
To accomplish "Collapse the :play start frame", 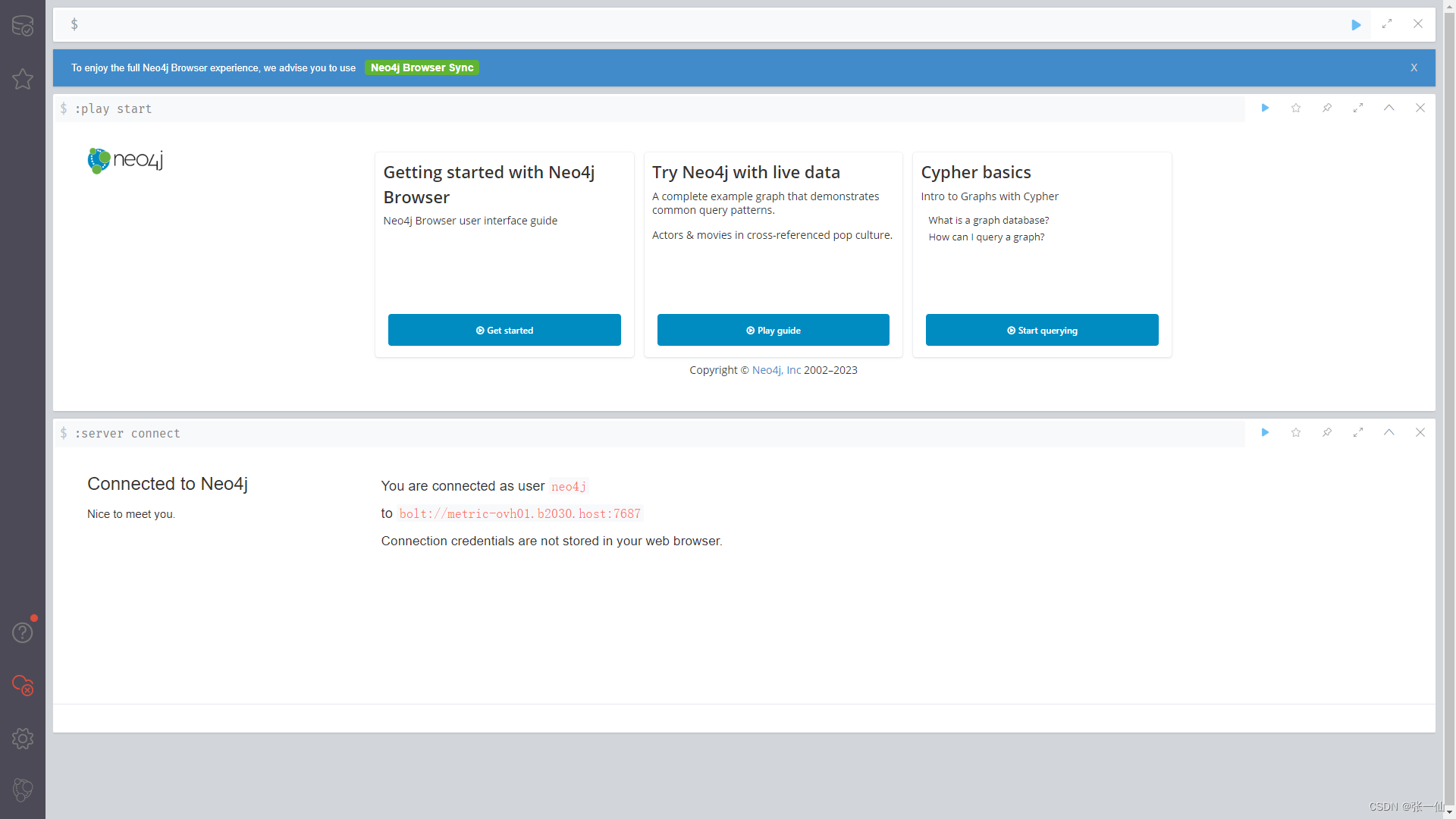I will (x=1389, y=108).
